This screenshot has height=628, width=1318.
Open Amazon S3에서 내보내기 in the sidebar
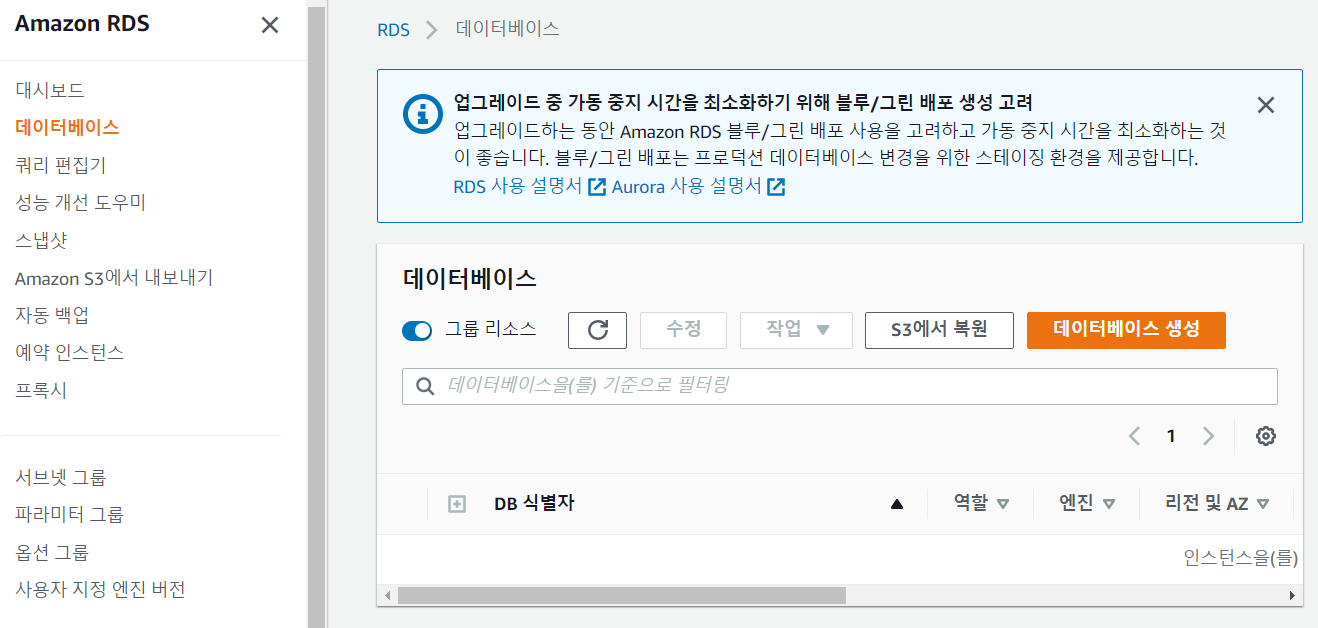pyautogui.click(x=114, y=278)
